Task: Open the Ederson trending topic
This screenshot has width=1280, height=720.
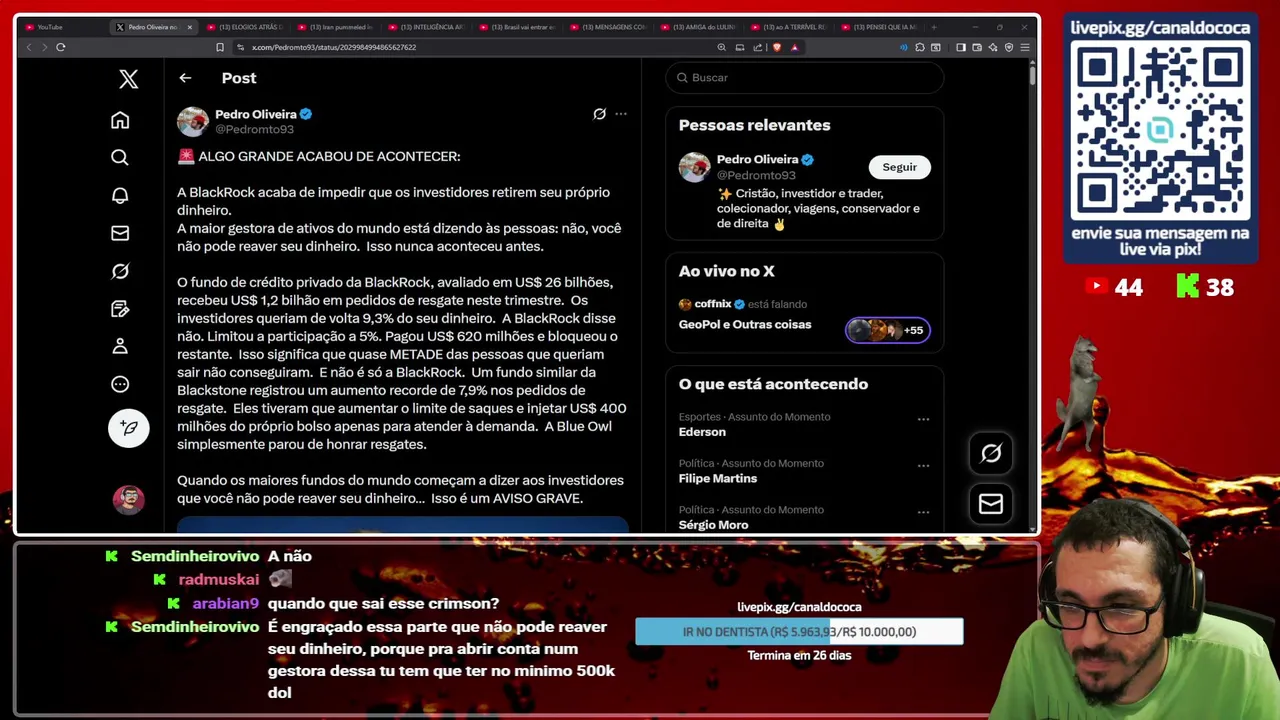Action: pos(702,432)
